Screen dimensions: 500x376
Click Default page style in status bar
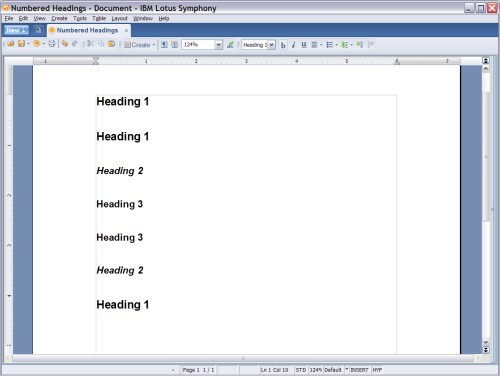(x=333, y=370)
